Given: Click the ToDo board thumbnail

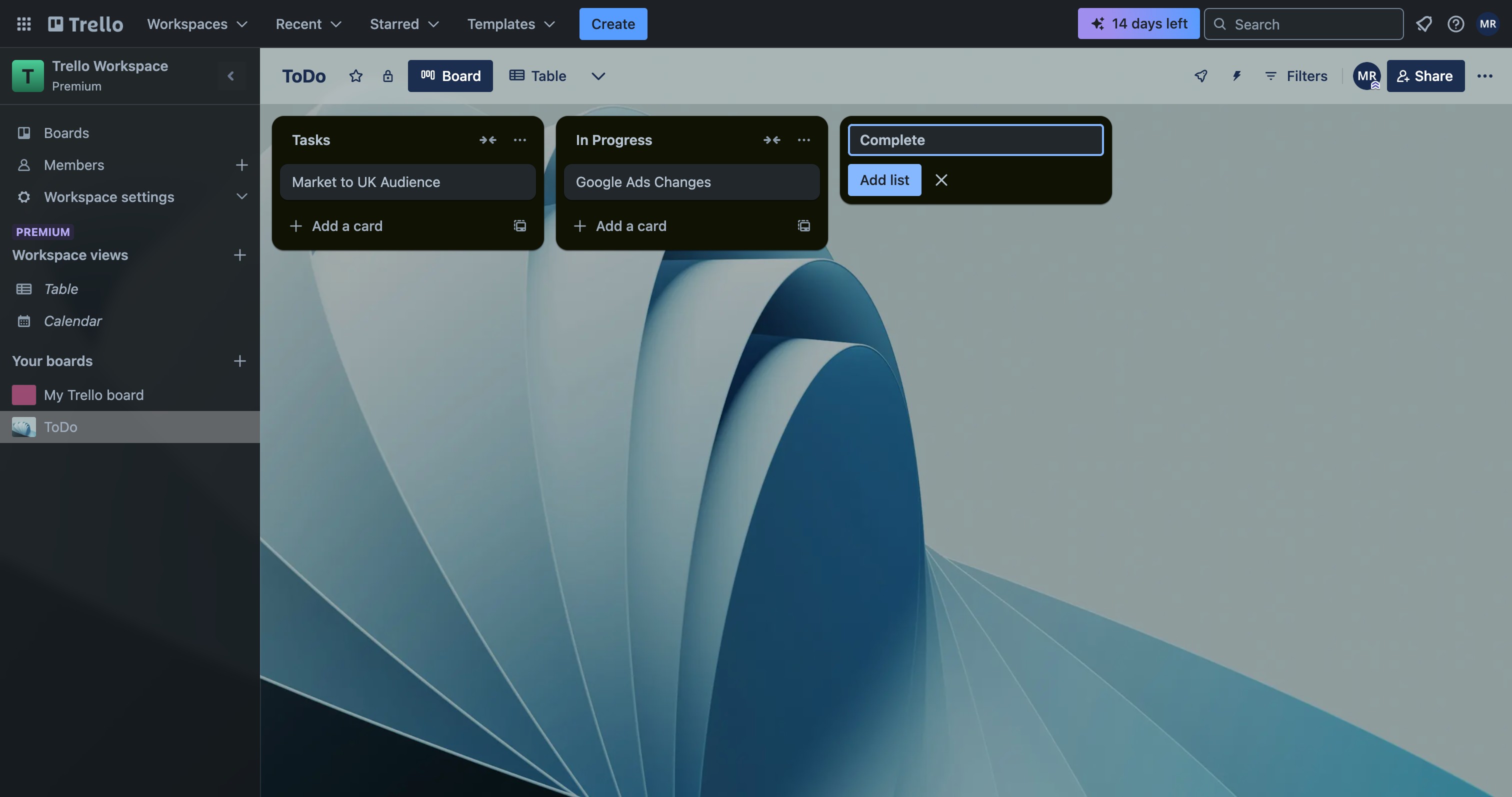Looking at the screenshot, I should pos(24,426).
